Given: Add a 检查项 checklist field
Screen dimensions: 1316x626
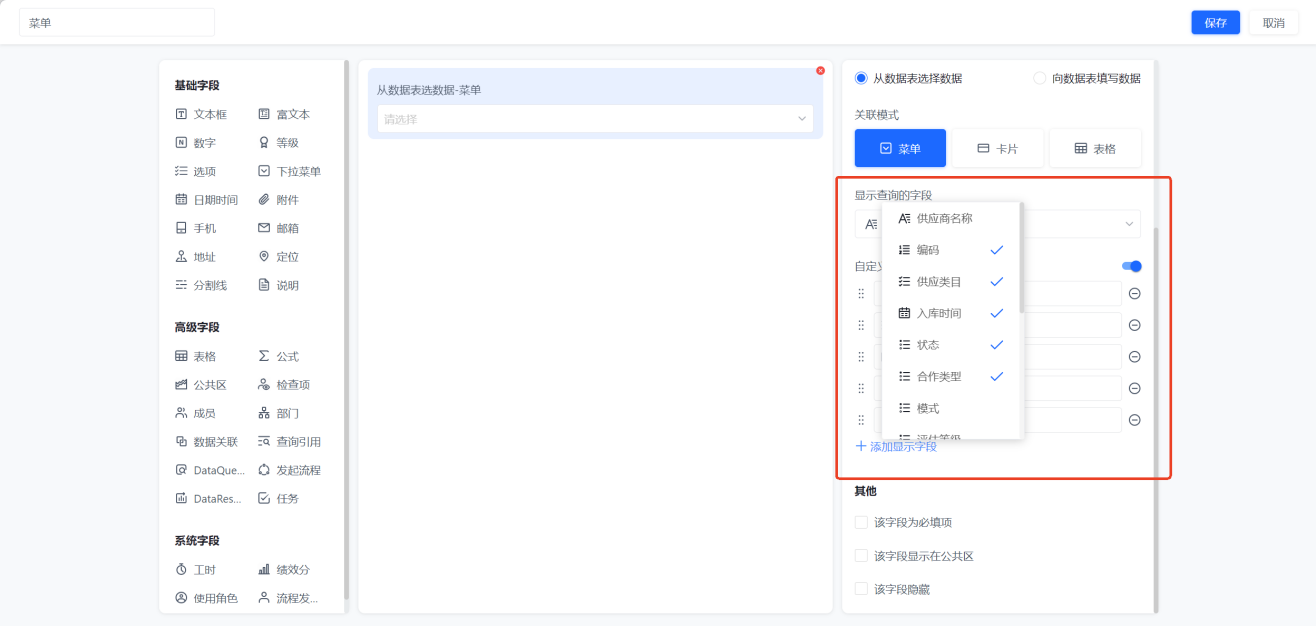Looking at the screenshot, I should pyautogui.click(x=284, y=385).
